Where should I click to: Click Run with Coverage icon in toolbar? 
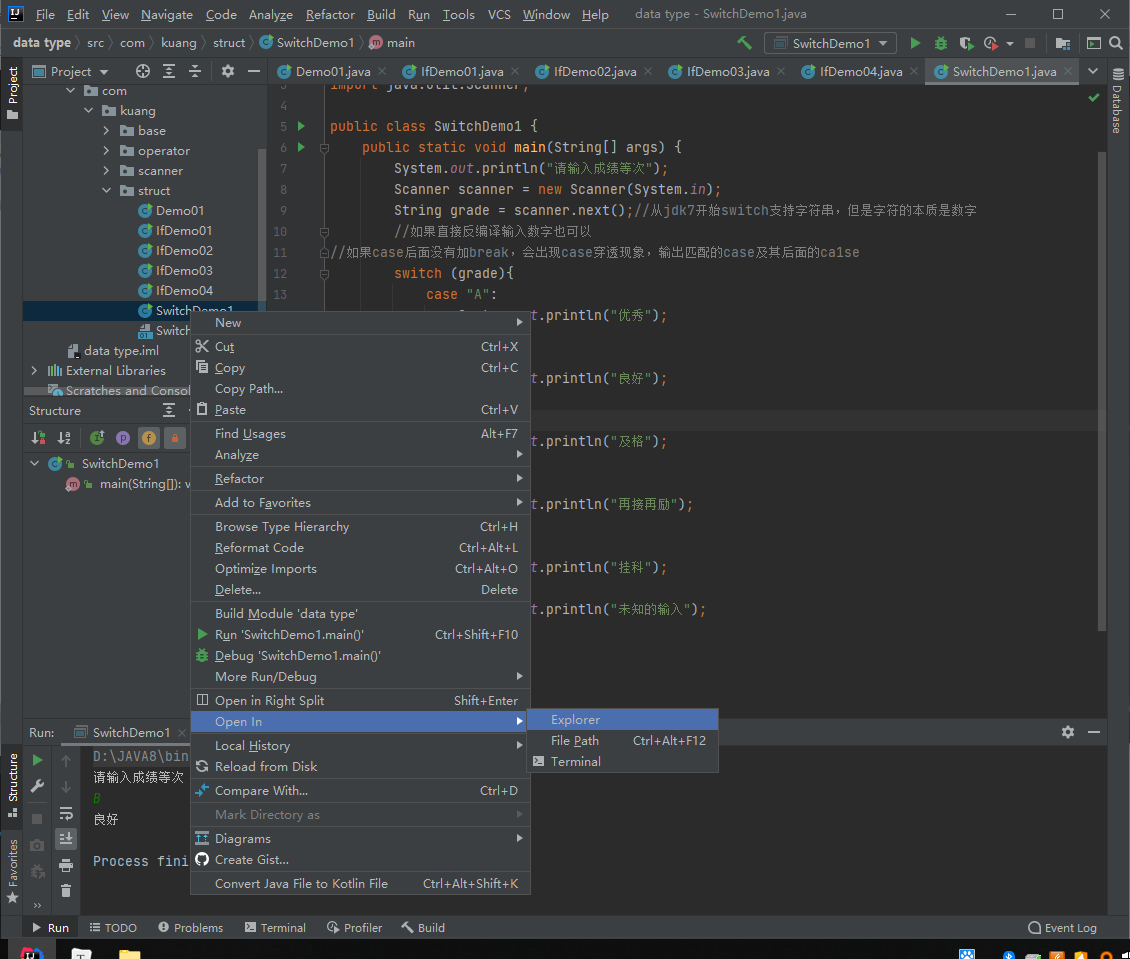(966, 43)
